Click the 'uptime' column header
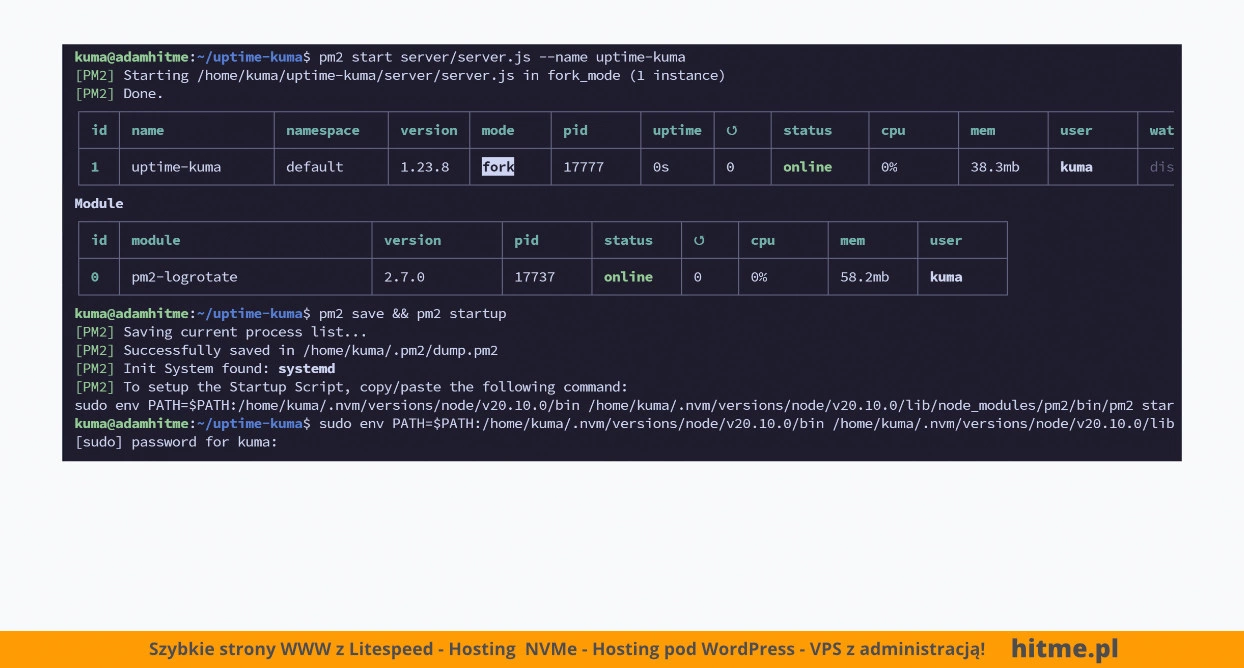 pos(677,131)
